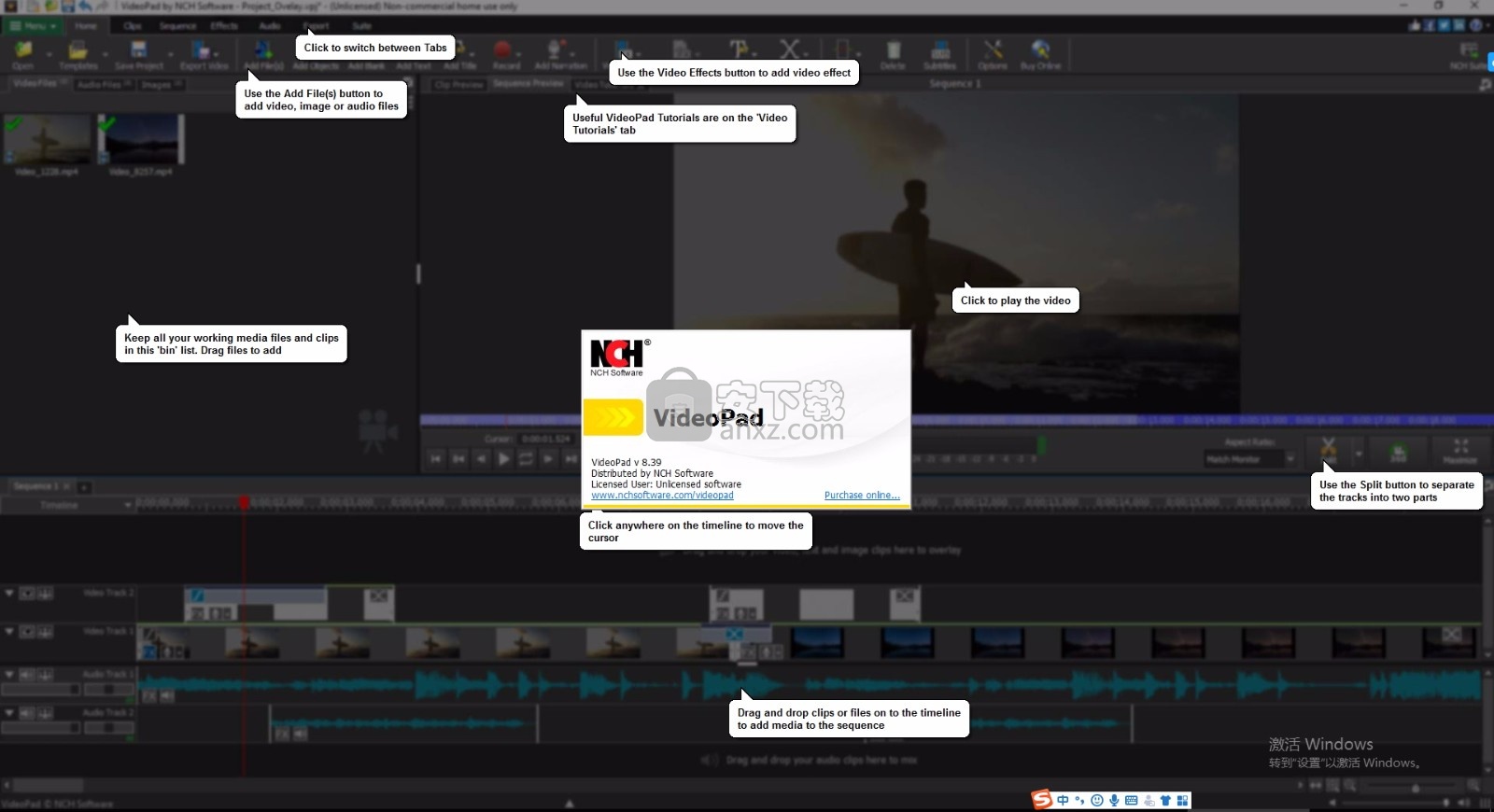Open the Templates toolbar icon
The image size is (1494, 812).
coord(78,49)
